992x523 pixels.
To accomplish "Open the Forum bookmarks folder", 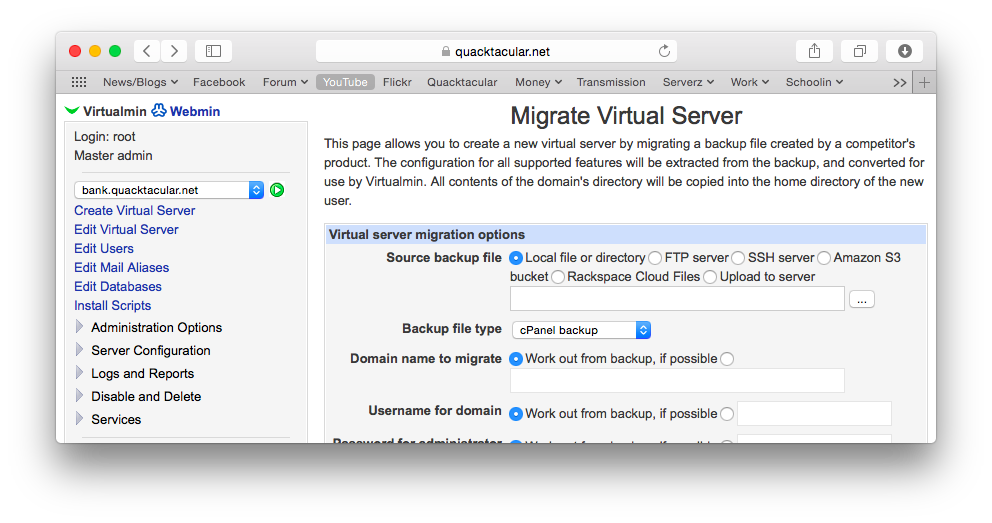I will pos(285,82).
